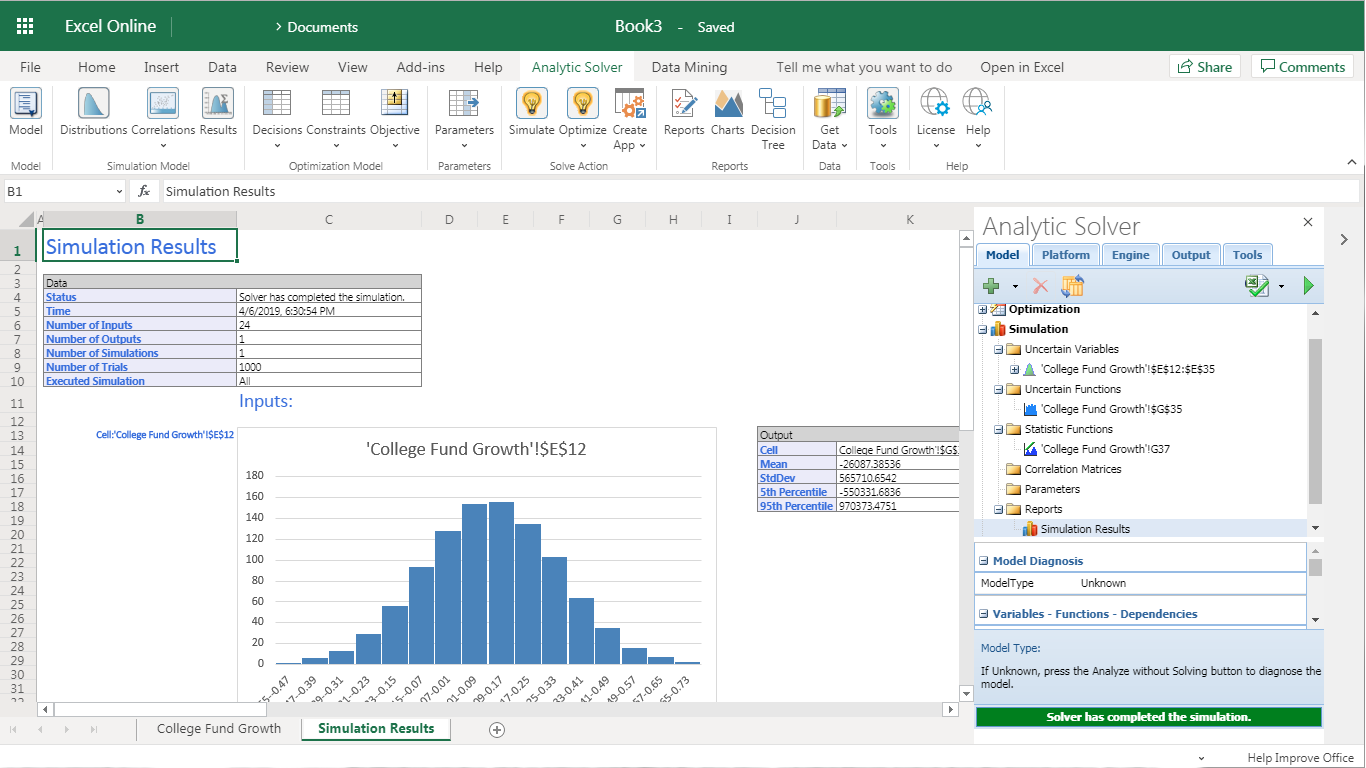
Task: Click the Share button
Action: pyautogui.click(x=1204, y=67)
